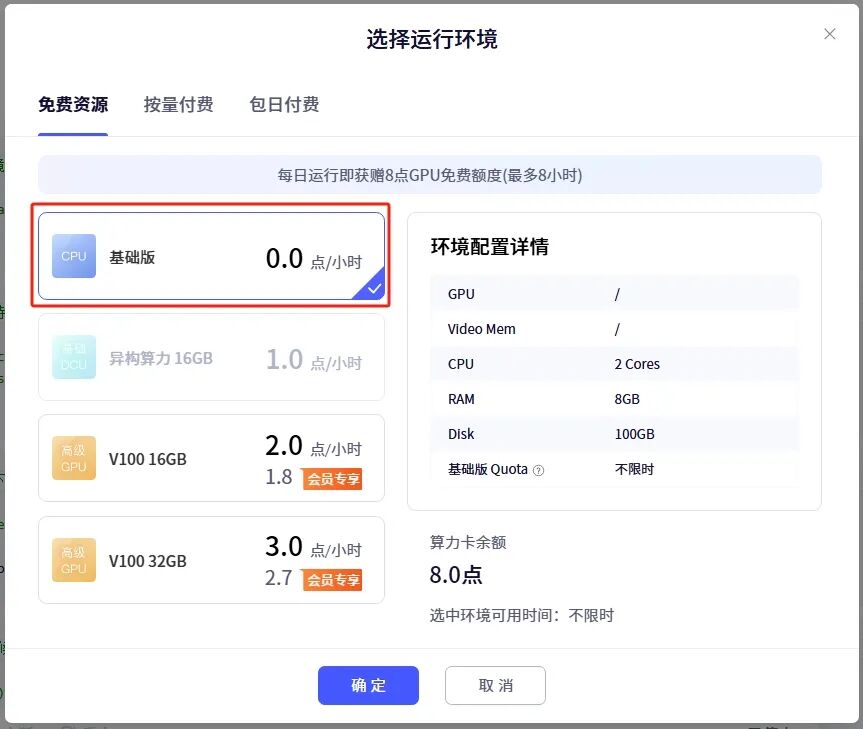Cancel with the 取消 button

495,686
